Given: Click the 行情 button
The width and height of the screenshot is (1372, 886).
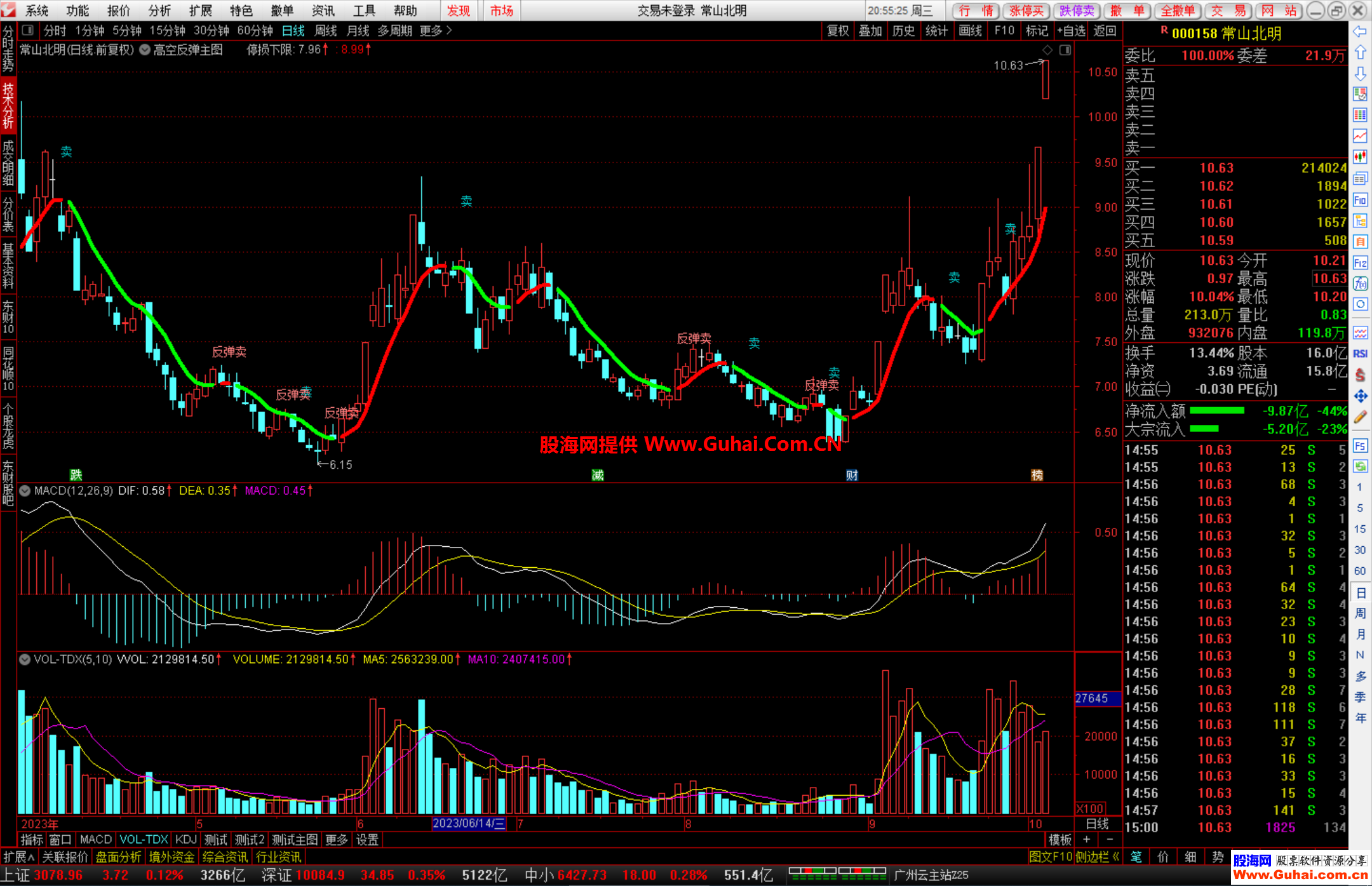Looking at the screenshot, I should [976, 11].
